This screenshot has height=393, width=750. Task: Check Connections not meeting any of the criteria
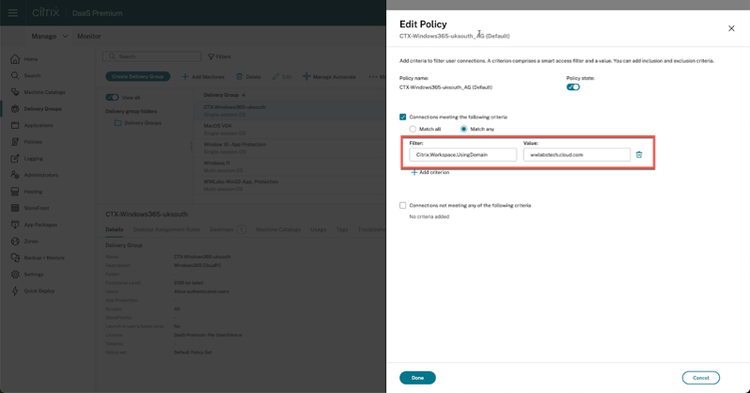[403, 205]
